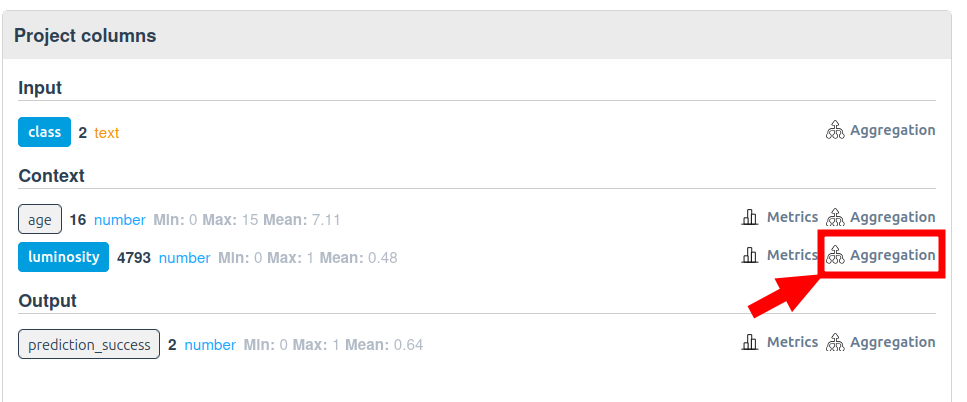Open the Metrics text link for luminosity
Screen dimensions: 967x402
point(792,255)
